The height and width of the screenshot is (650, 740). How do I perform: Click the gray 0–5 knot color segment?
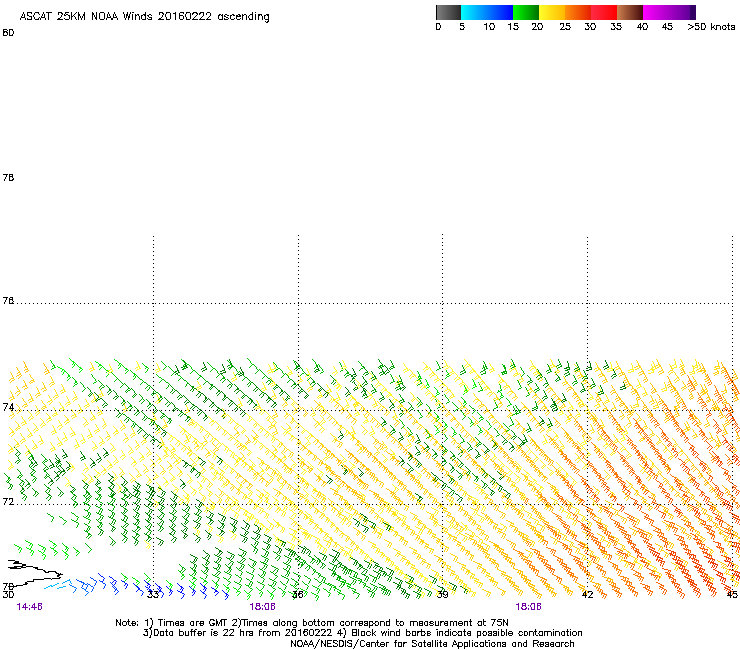click(x=448, y=12)
